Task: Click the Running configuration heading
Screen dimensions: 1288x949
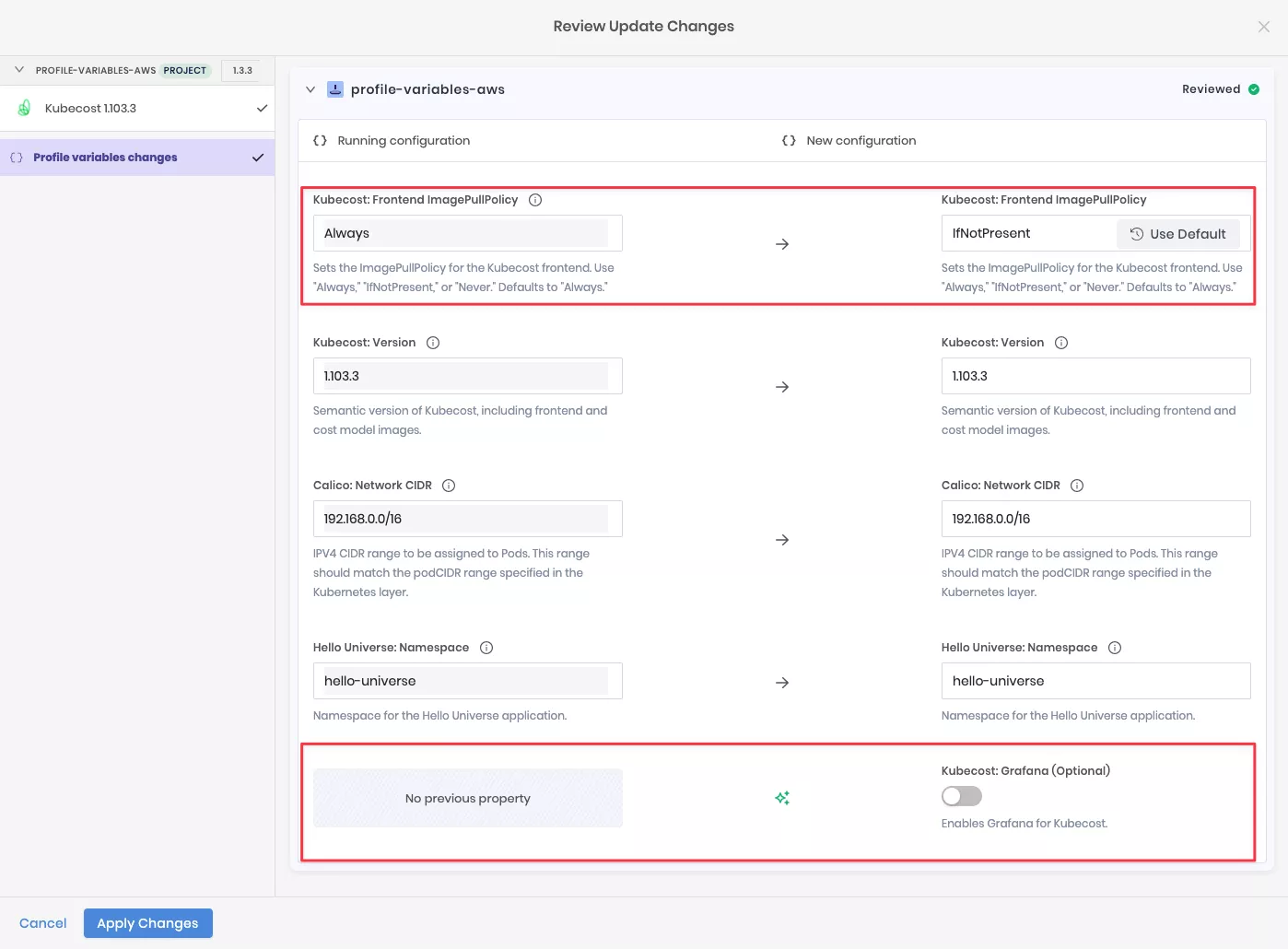Action: point(404,141)
